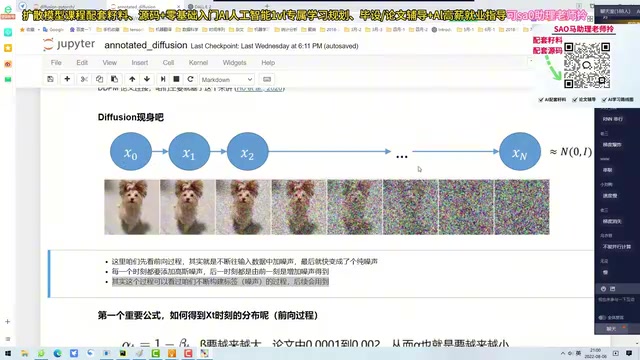Open the Google bookmark
The image size is (640, 360).
(x=53, y=29)
